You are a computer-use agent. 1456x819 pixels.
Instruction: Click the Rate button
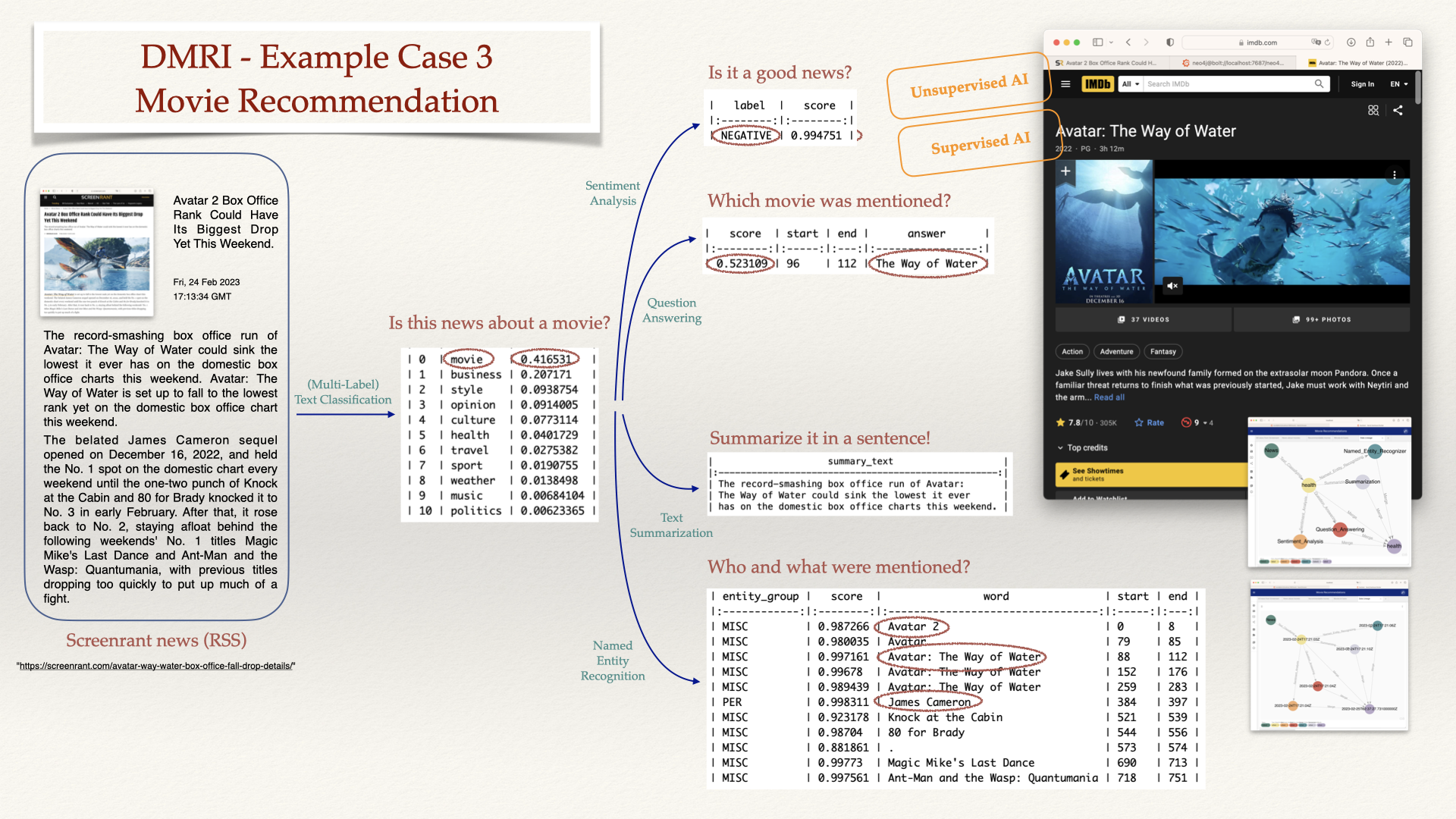[x=1149, y=422]
